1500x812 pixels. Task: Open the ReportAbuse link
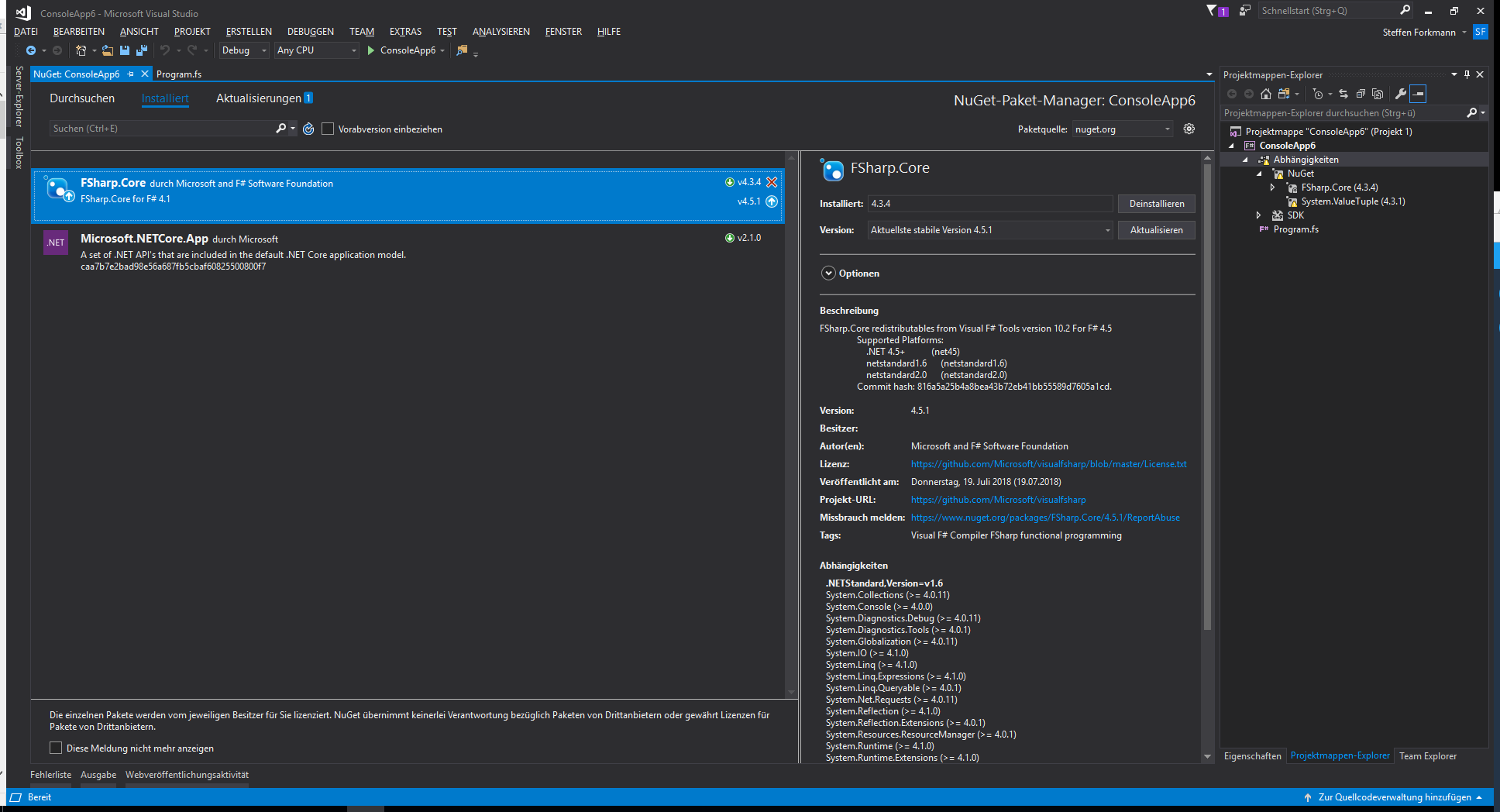1045,518
